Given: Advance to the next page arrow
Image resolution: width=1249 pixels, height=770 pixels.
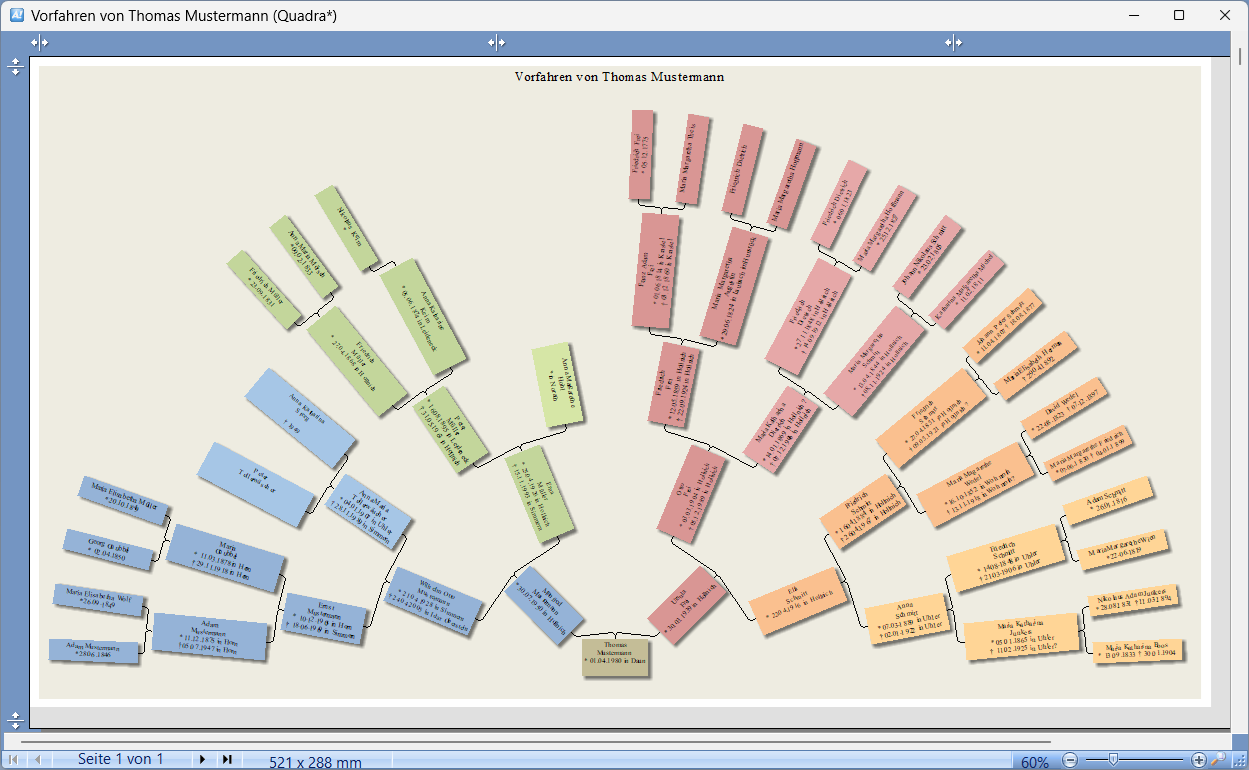Looking at the screenshot, I should 202,760.
